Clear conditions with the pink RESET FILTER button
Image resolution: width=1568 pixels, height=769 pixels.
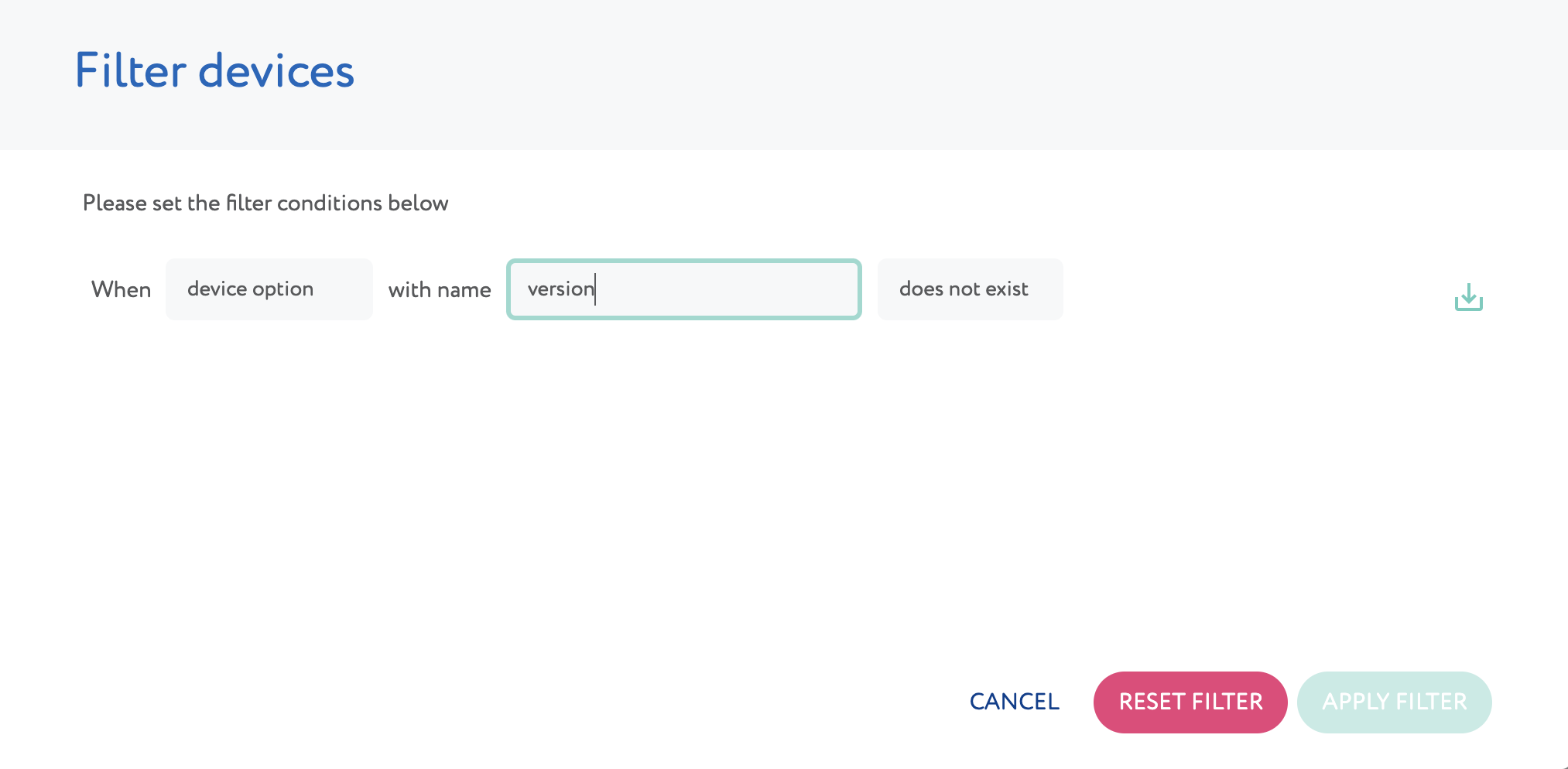click(1190, 702)
